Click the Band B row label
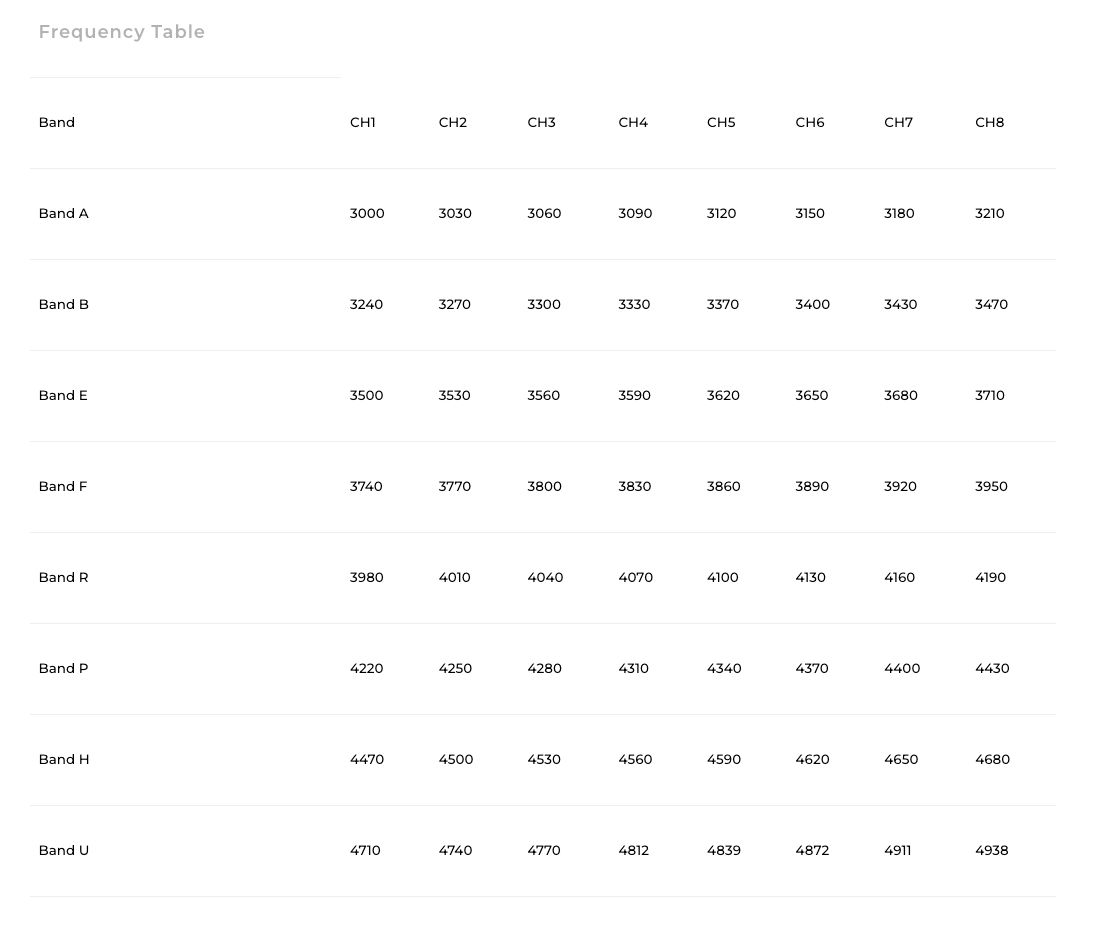 click(x=64, y=304)
